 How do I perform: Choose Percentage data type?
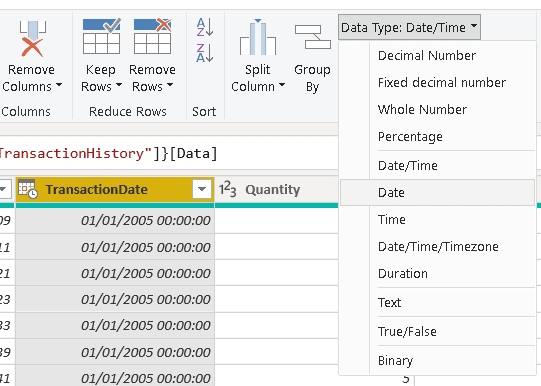point(437,136)
